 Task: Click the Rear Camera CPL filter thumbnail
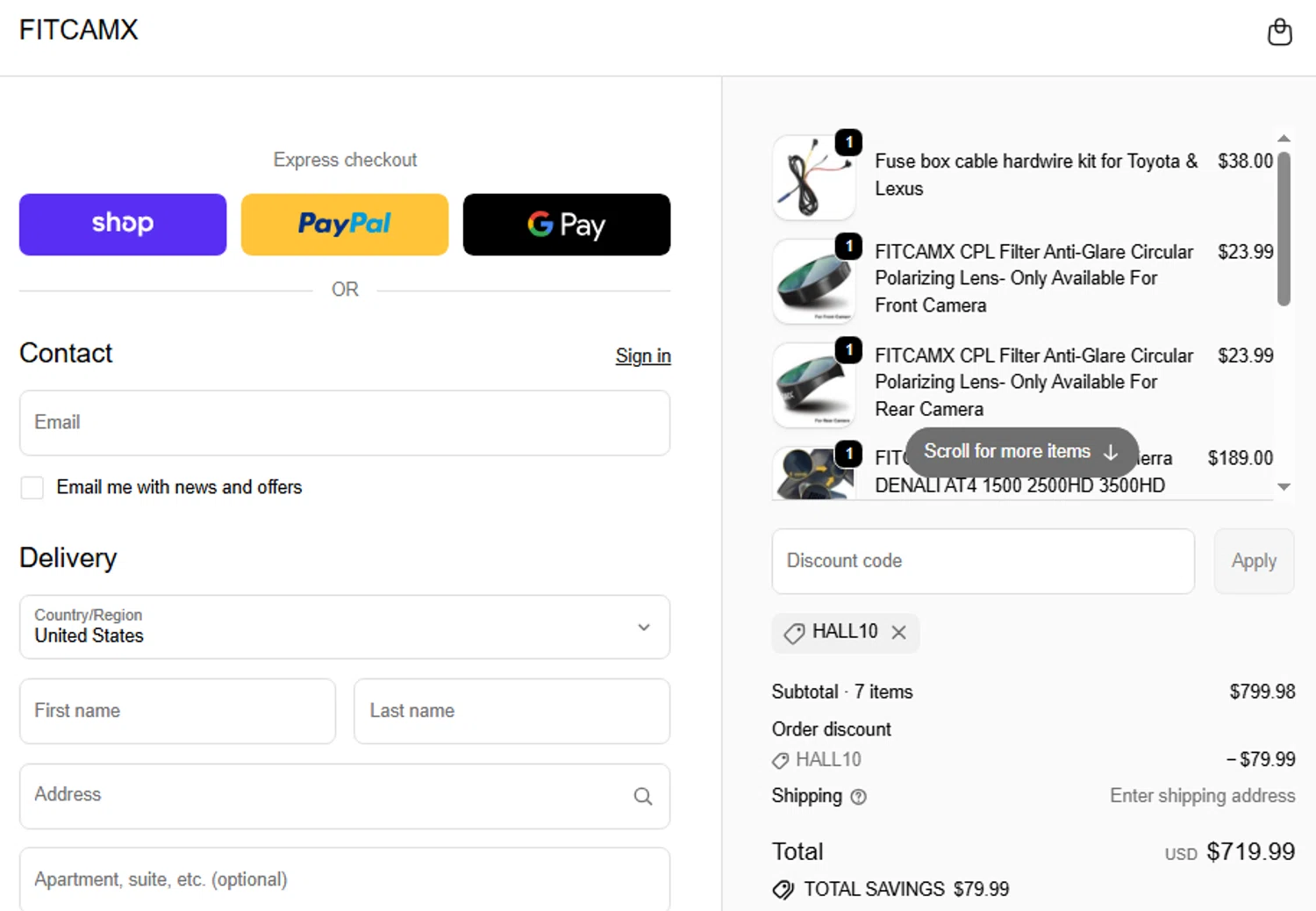click(x=814, y=384)
